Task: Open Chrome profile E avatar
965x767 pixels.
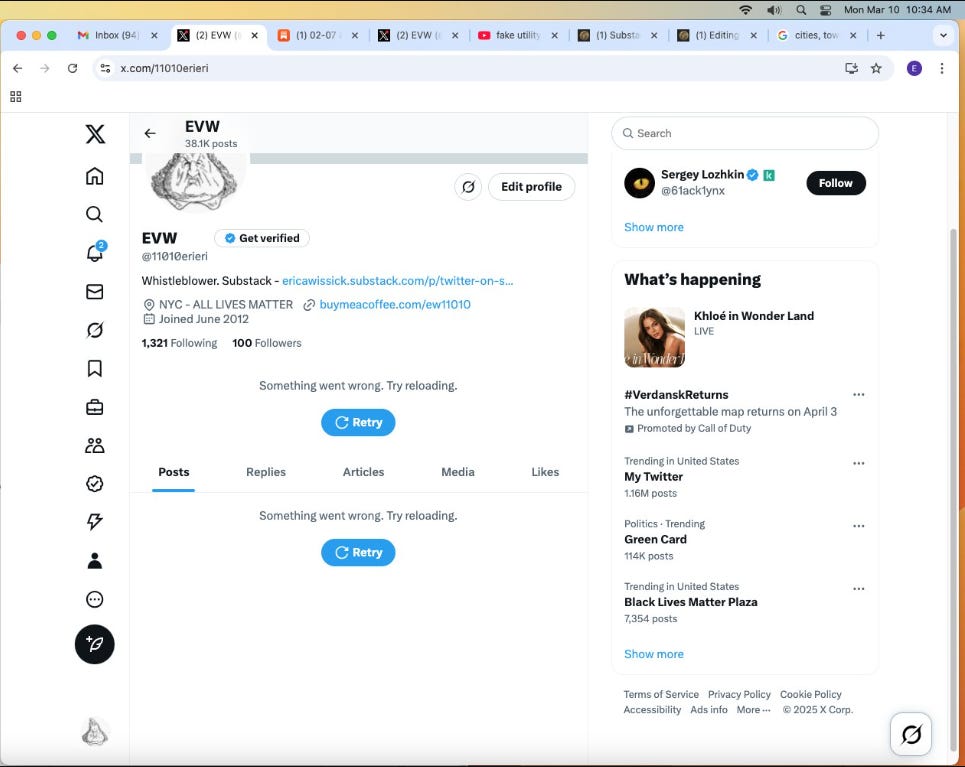Action: 914,68
